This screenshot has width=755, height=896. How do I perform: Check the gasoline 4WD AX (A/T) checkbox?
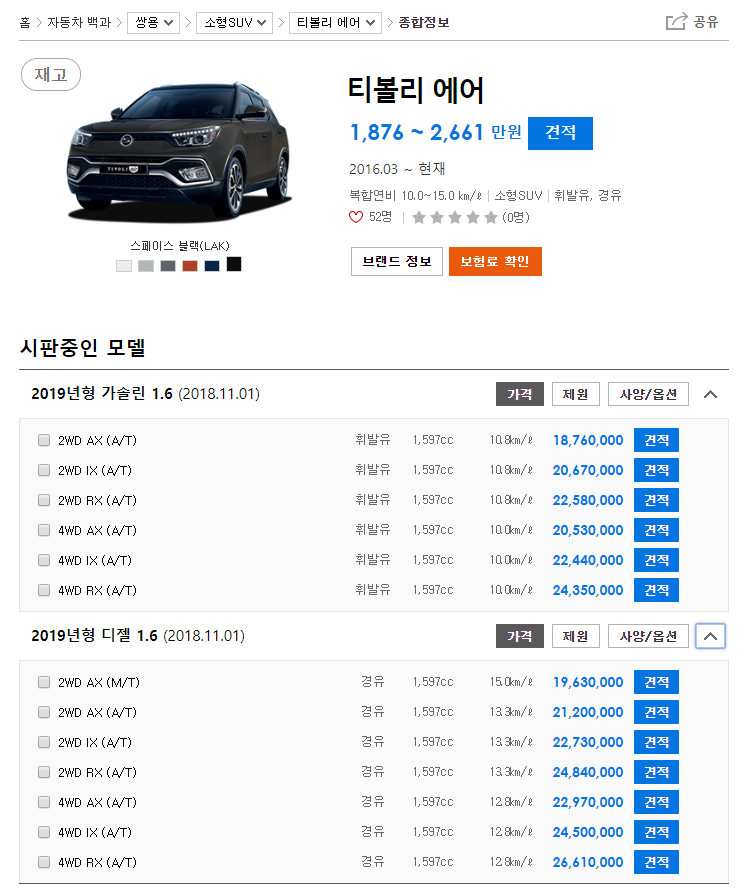coord(44,530)
